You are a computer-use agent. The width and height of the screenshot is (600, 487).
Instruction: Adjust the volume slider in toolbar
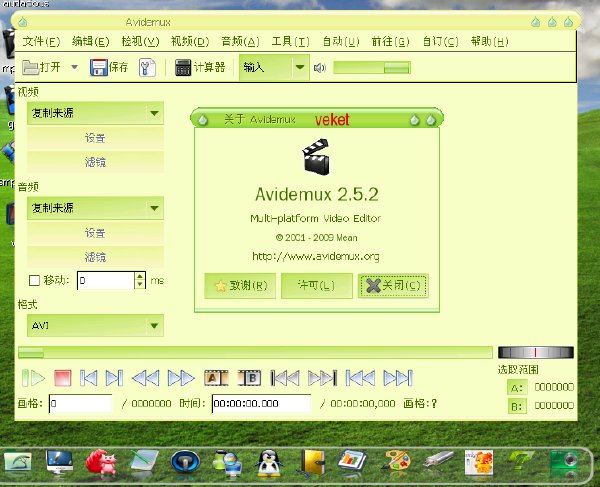coord(372,68)
